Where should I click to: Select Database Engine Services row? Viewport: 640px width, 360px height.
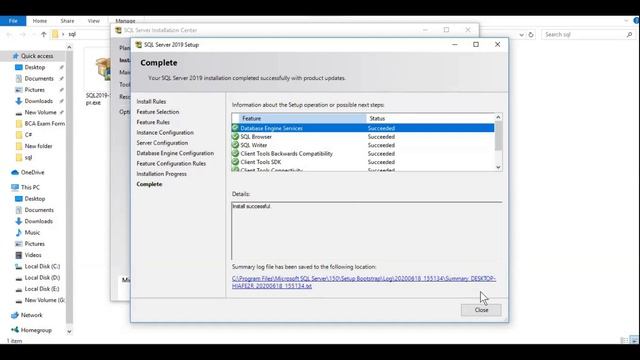362,128
